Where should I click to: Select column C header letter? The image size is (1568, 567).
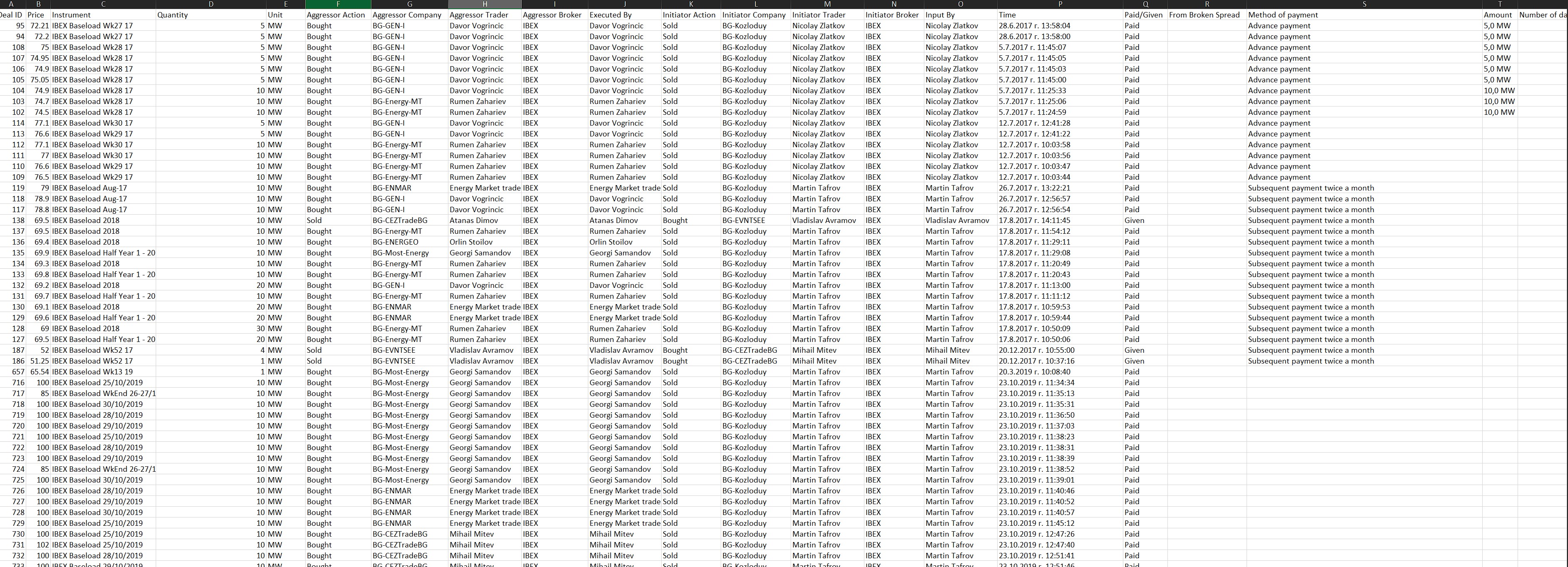coord(103,4)
